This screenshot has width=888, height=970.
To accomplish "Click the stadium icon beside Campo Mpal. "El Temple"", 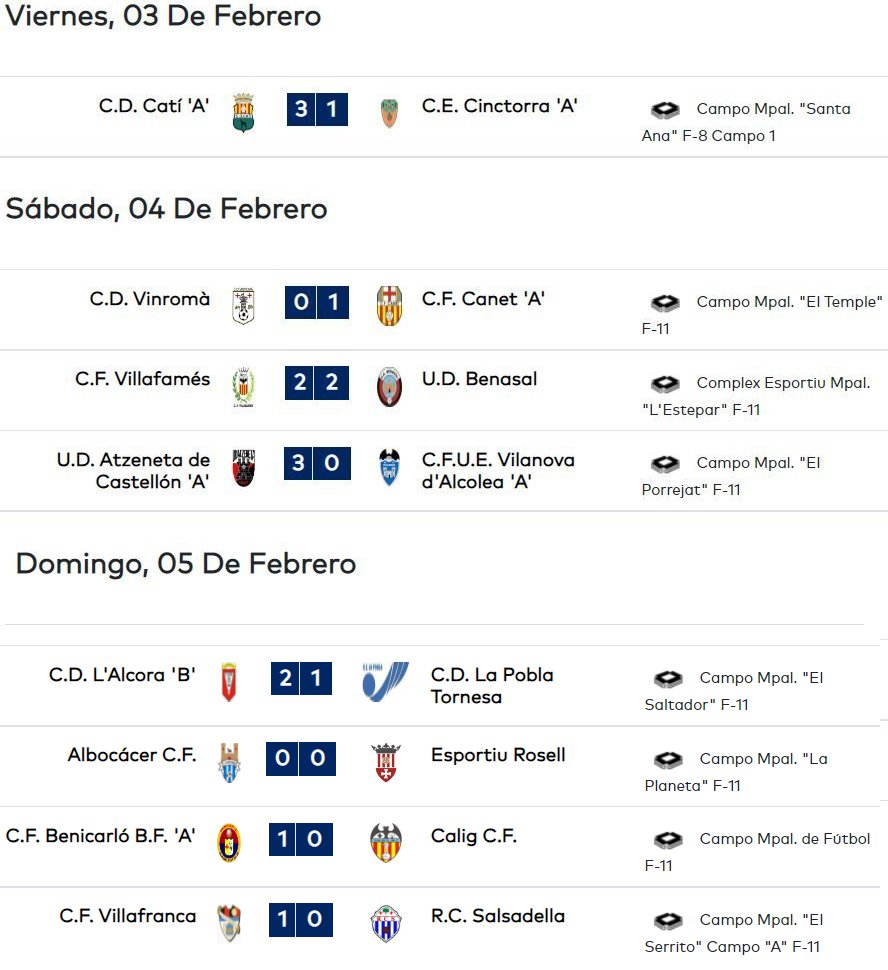I will pos(665,303).
